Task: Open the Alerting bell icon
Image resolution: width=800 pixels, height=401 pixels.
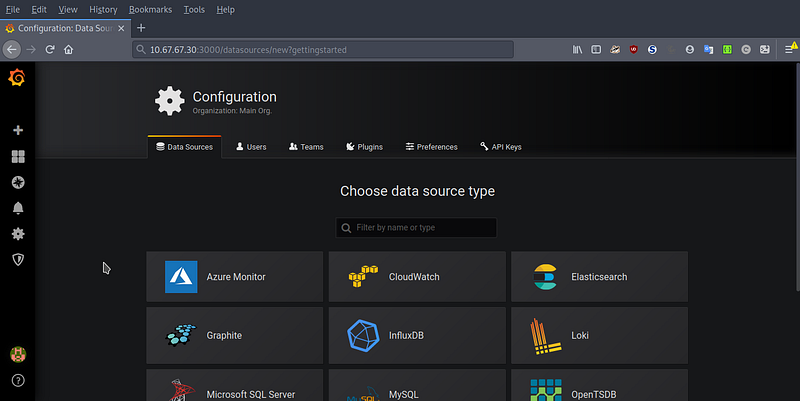Action: click(x=18, y=208)
